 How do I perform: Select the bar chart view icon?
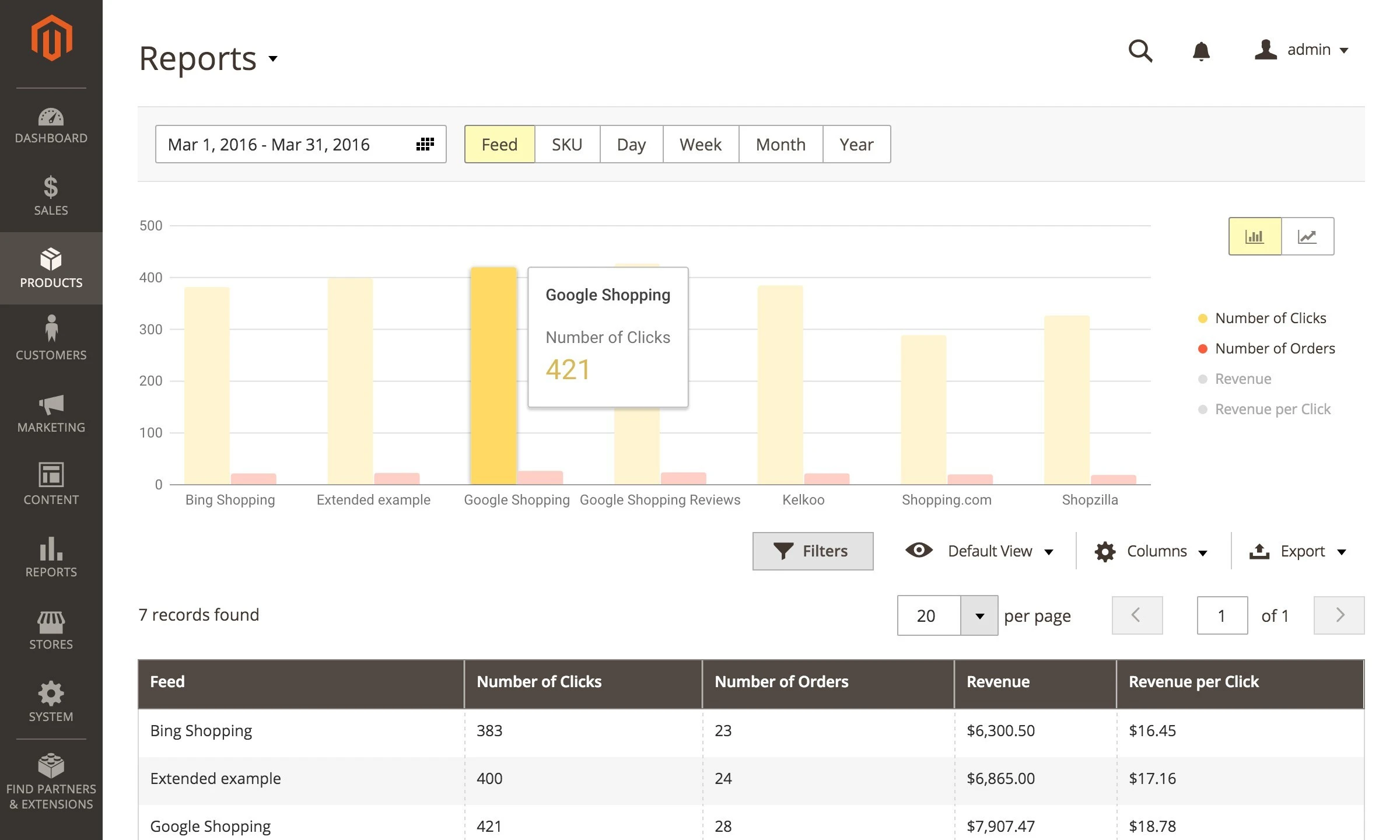coord(1255,236)
